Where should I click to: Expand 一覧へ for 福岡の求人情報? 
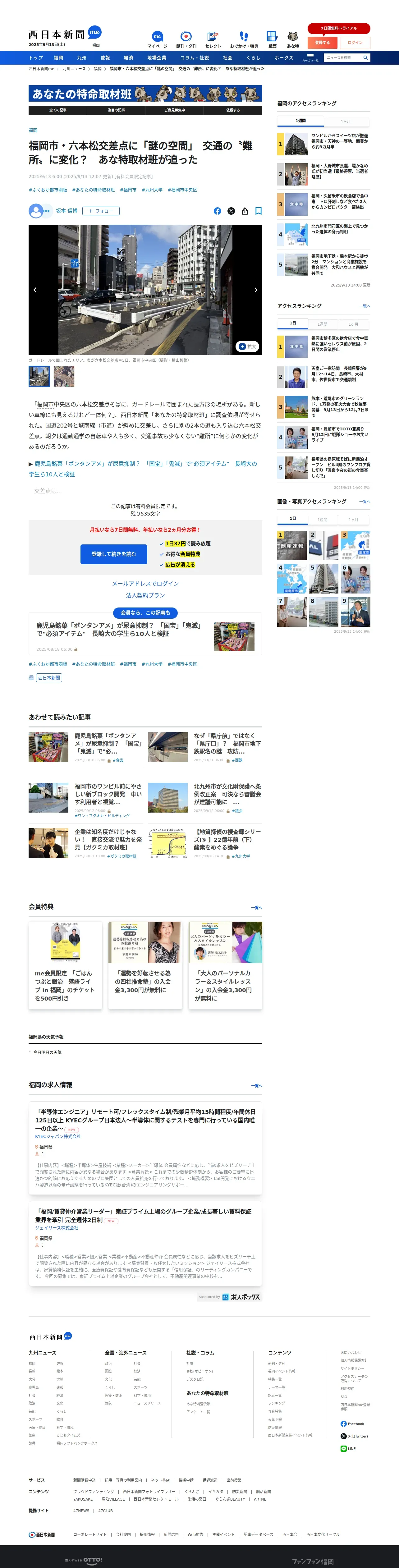point(256,1085)
